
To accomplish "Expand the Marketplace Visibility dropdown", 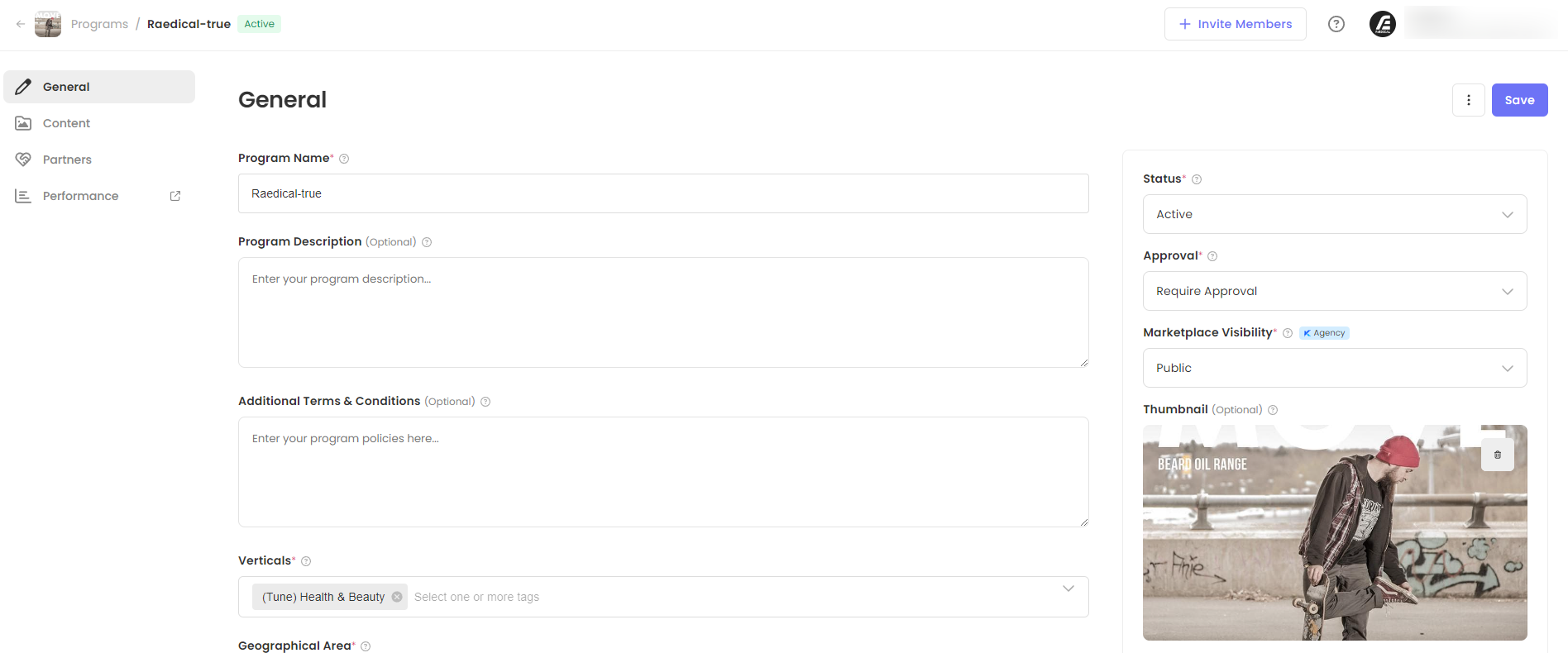I will [x=1335, y=368].
